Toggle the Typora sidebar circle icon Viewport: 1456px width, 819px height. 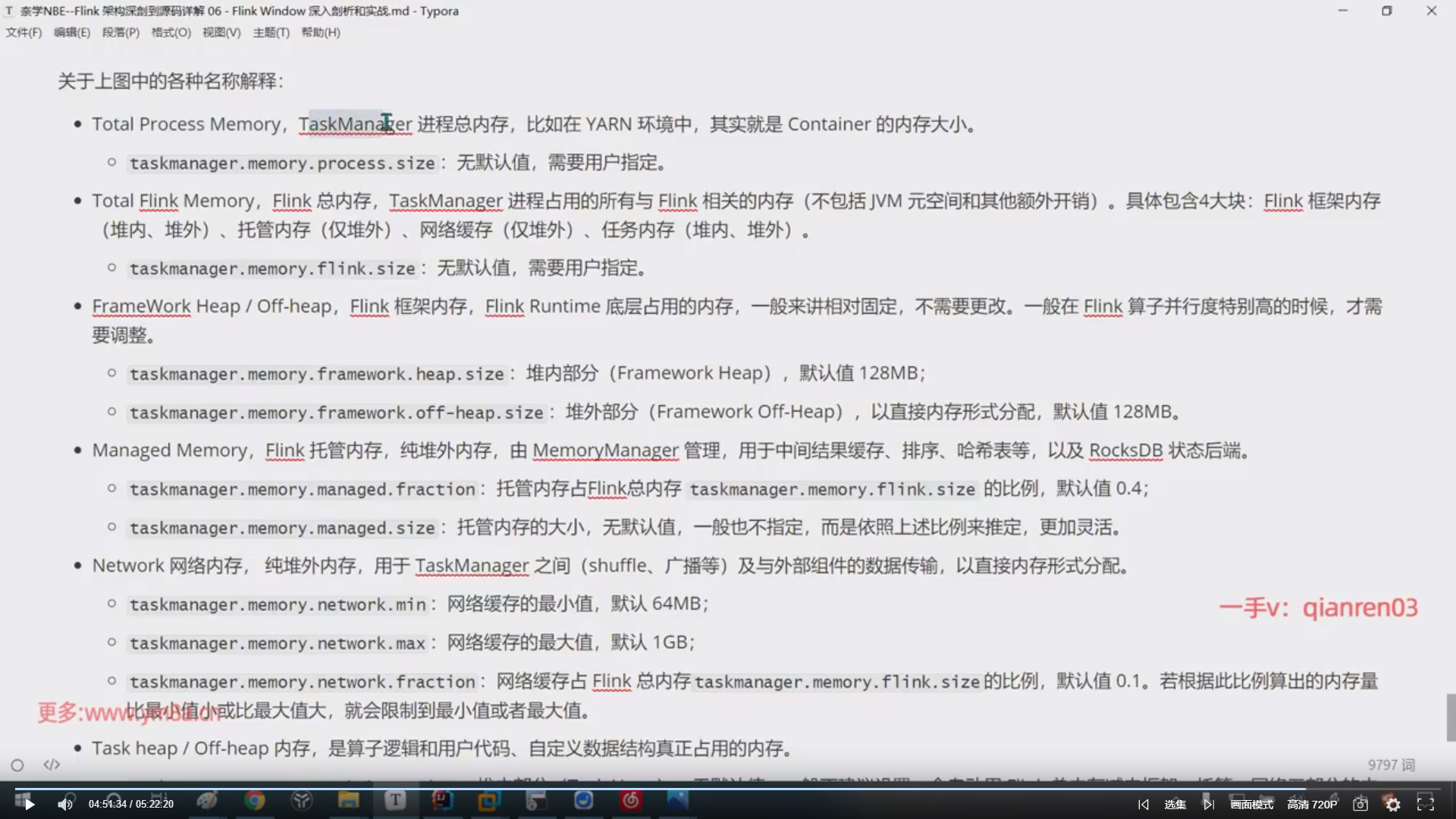click(x=17, y=765)
